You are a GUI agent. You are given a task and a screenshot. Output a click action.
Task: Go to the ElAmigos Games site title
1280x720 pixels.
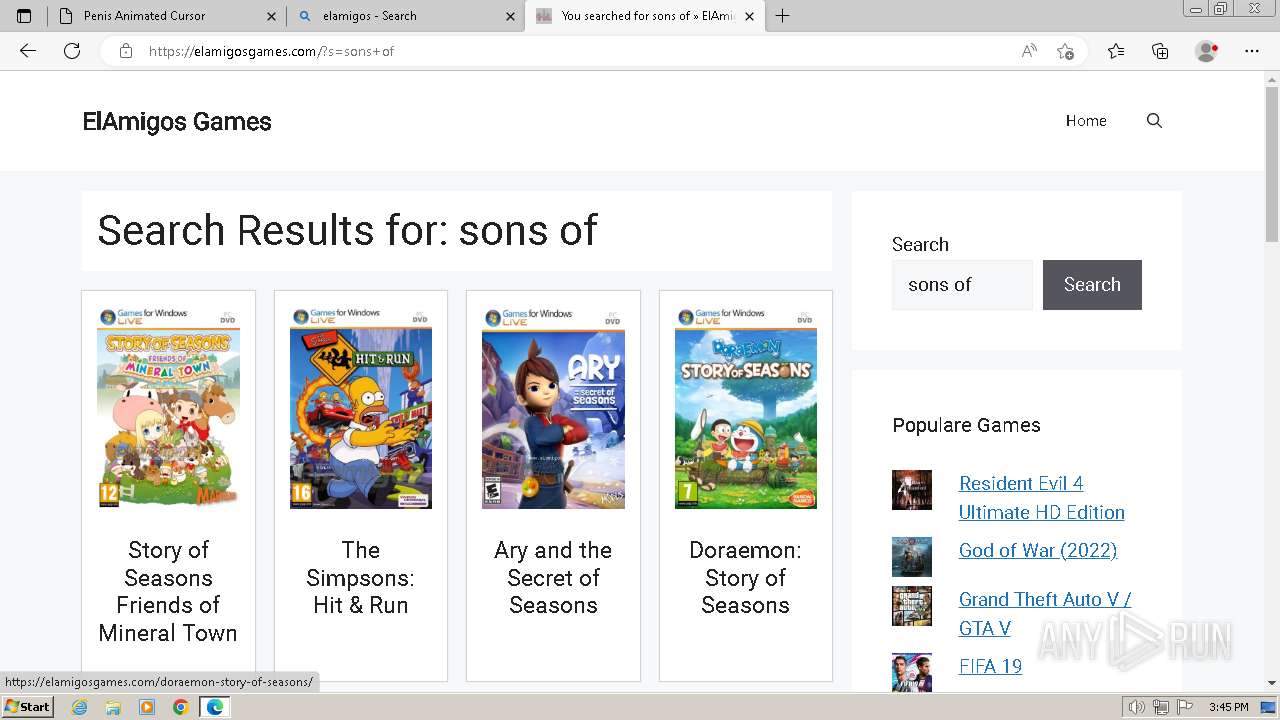tap(177, 122)
